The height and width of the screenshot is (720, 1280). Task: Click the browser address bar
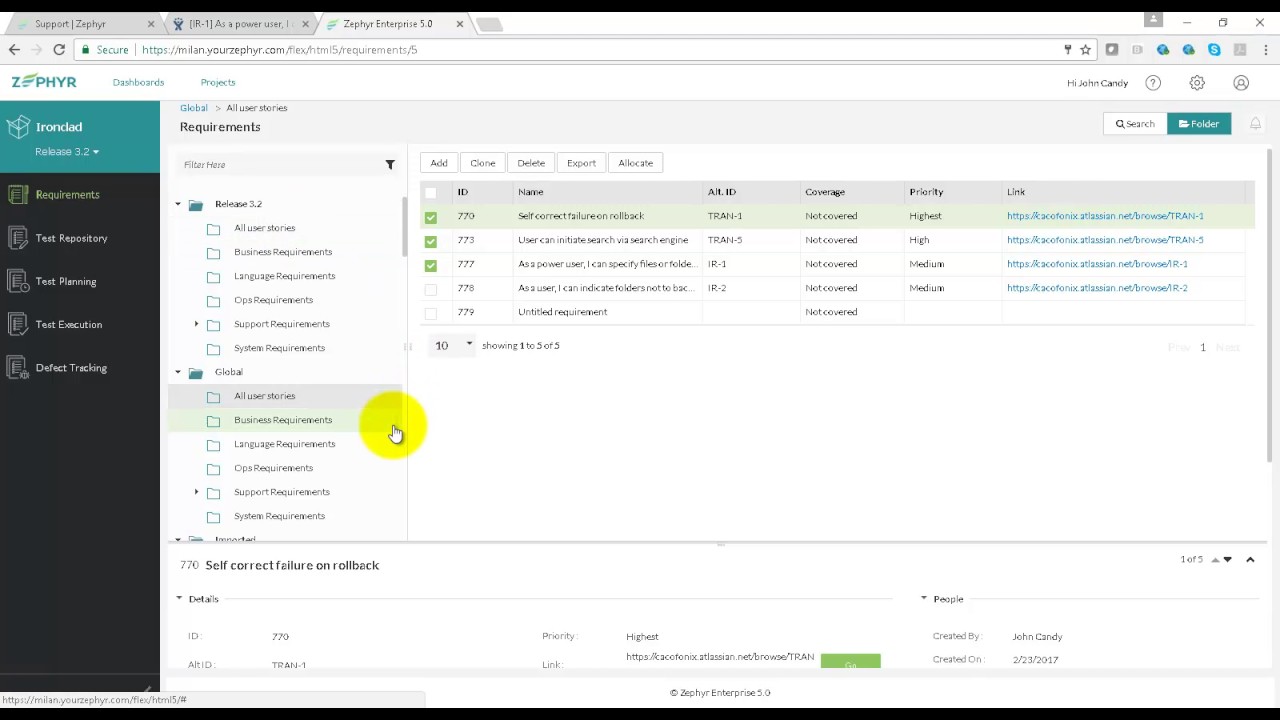click(x=600, y=49)
